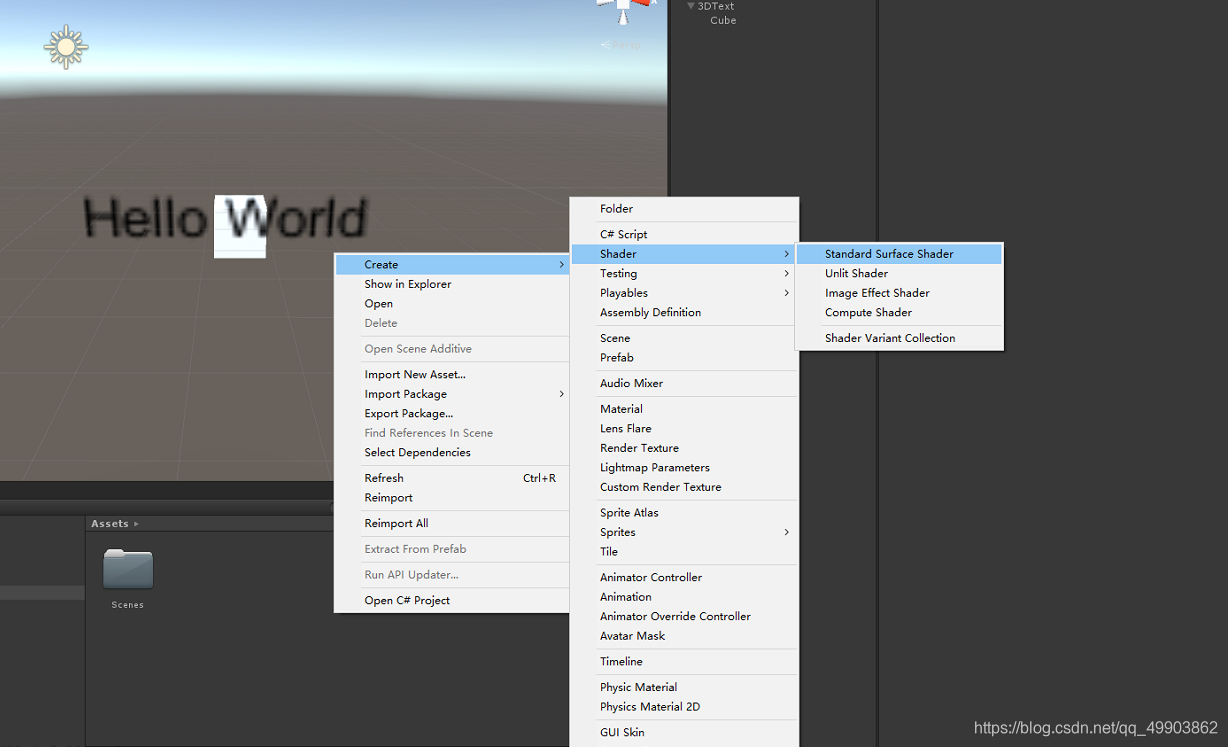
Task: Choose Animator Controller from create menu
Action: (650, 577)
